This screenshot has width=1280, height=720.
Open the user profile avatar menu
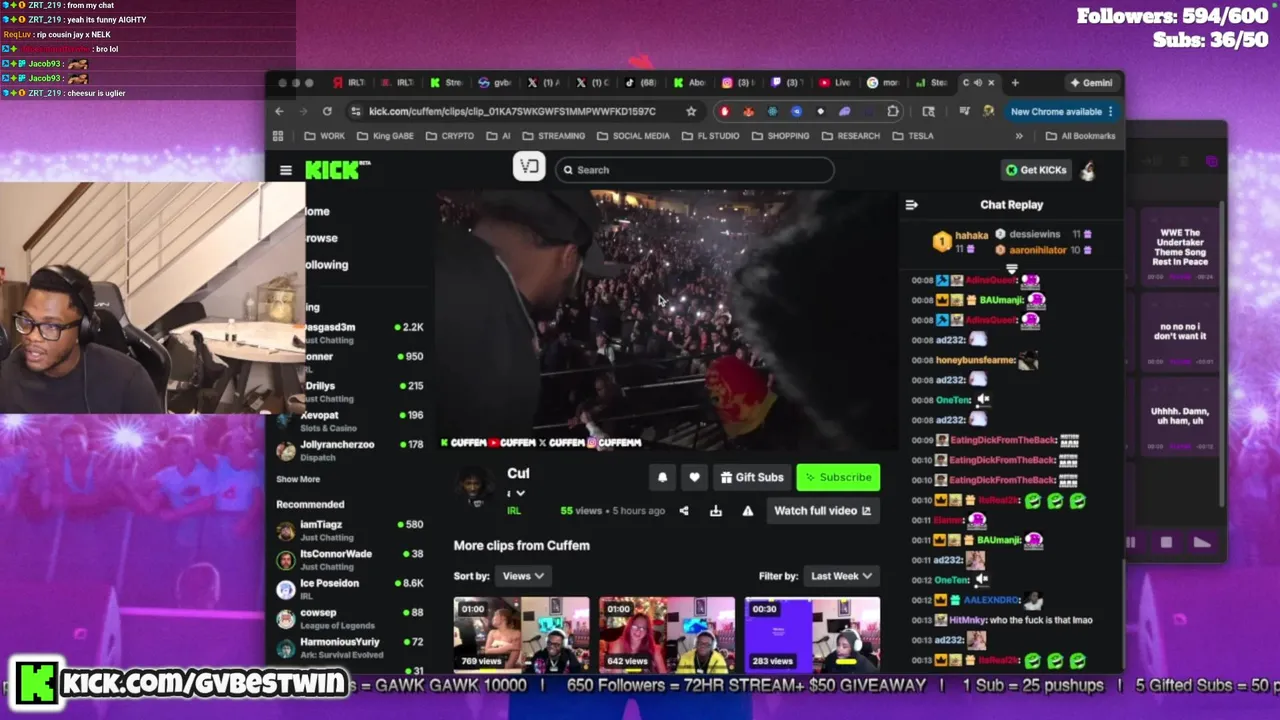coord(1088,170)
